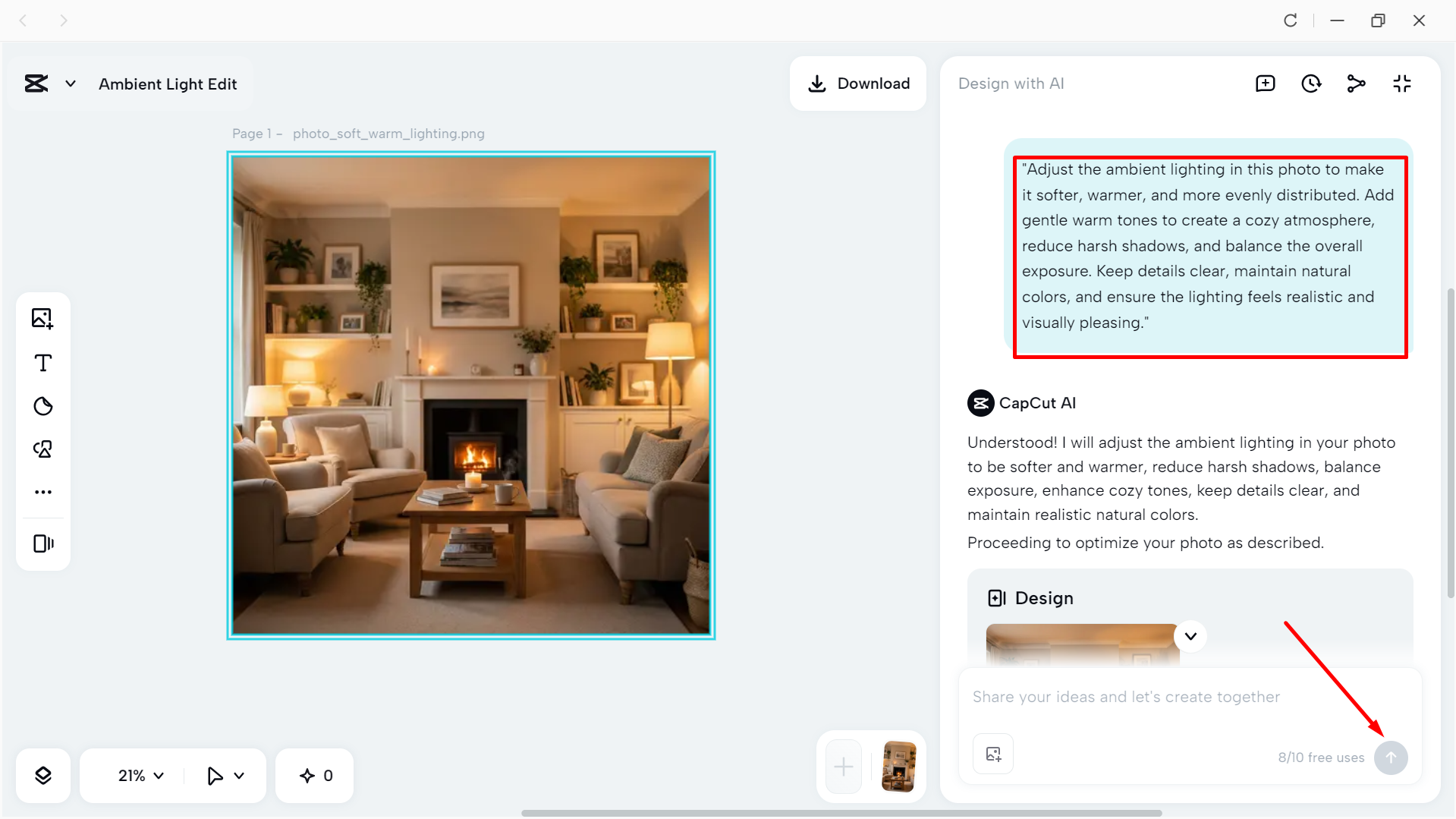Collapse the Design result preview chevron
Viewport: 1456px width, 819px height.
(1190, 636)
